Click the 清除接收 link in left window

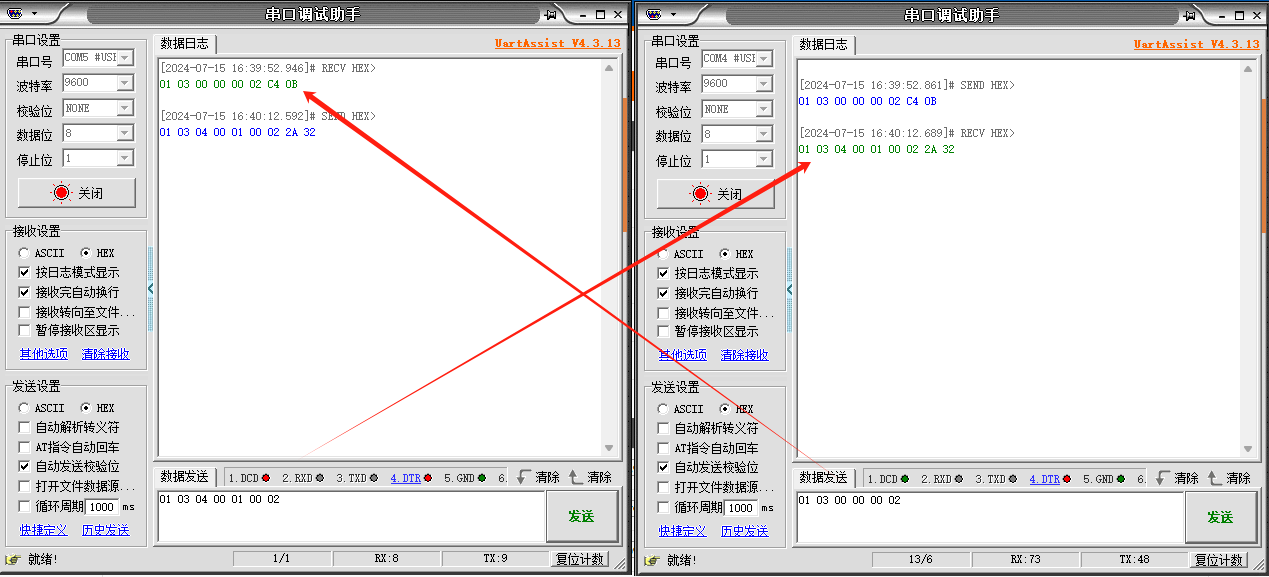click(x=105, y=354)
